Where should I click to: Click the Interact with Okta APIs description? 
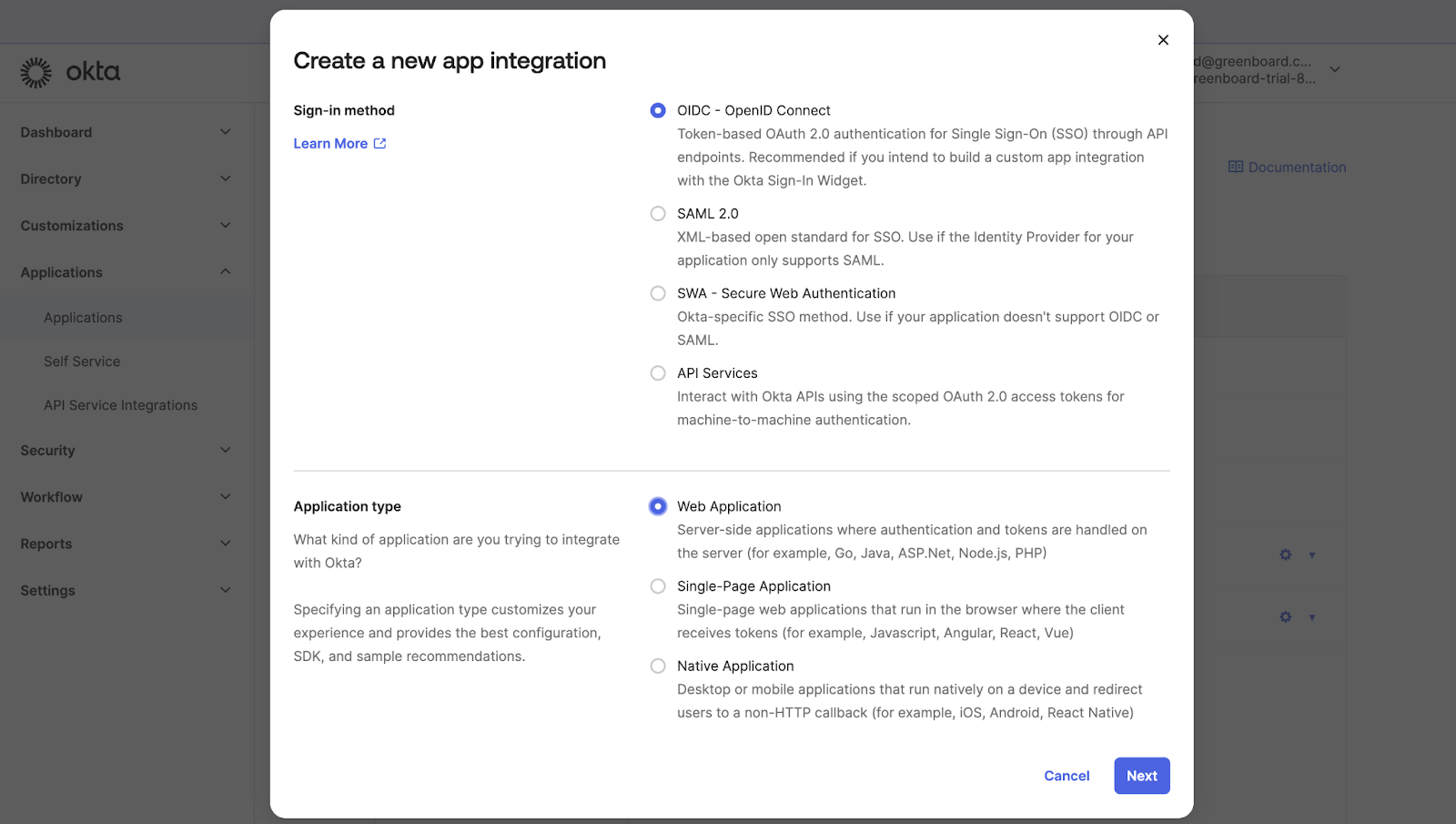[901, 408]
